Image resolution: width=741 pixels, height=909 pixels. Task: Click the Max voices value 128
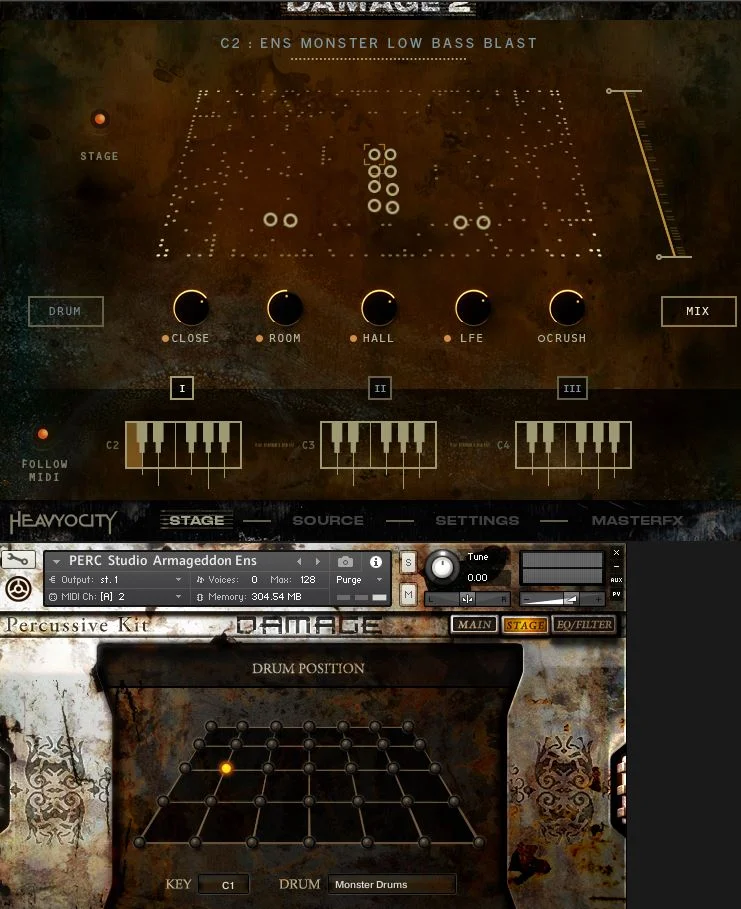tap(308, 580)
